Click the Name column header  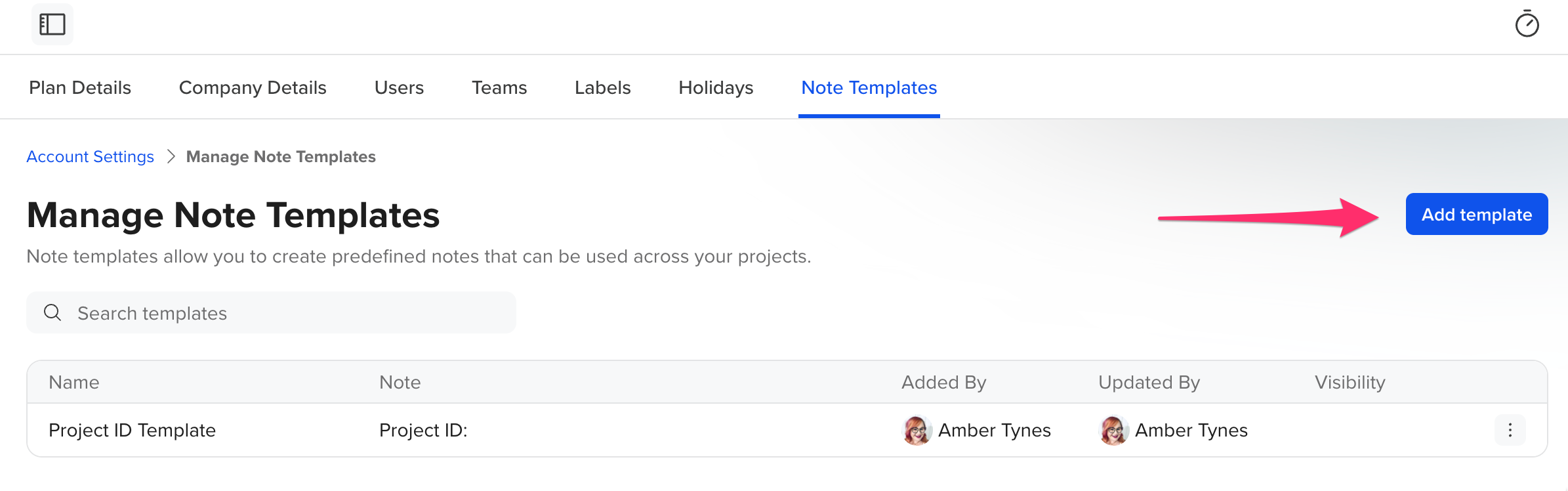tap(74, 382)
